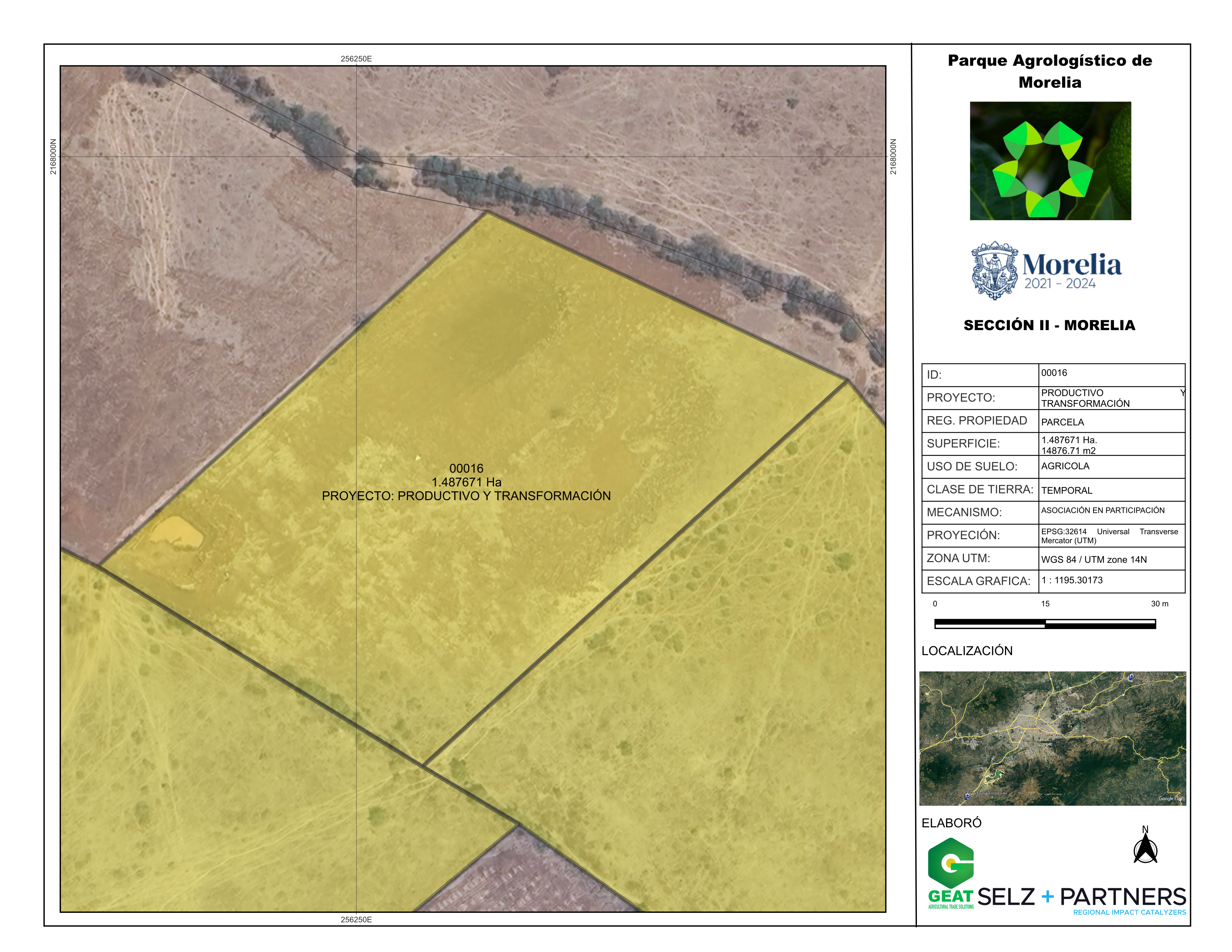Click the MECANISMO value ASOCIACIÓN EN PARTICIPACIÓN
Image resolution: width=1232 pixels, height=952 pixels.
(1102, 510)
